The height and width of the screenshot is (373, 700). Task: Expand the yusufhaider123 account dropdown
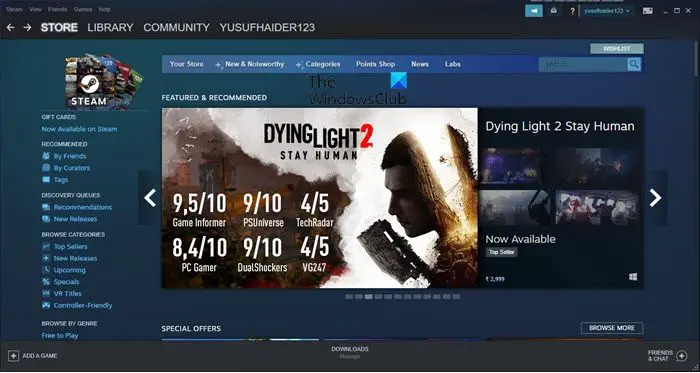[x=607, y=11]
